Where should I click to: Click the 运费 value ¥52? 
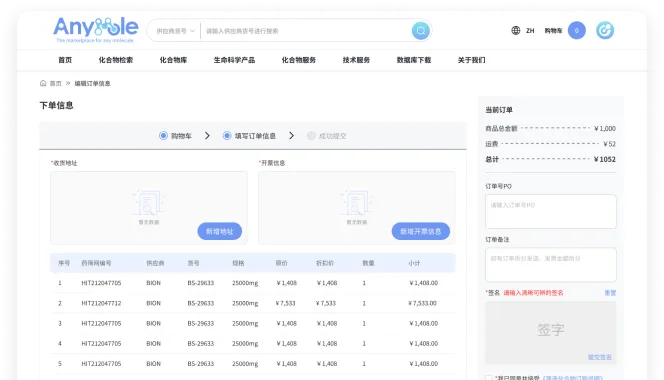pos(609,144)
